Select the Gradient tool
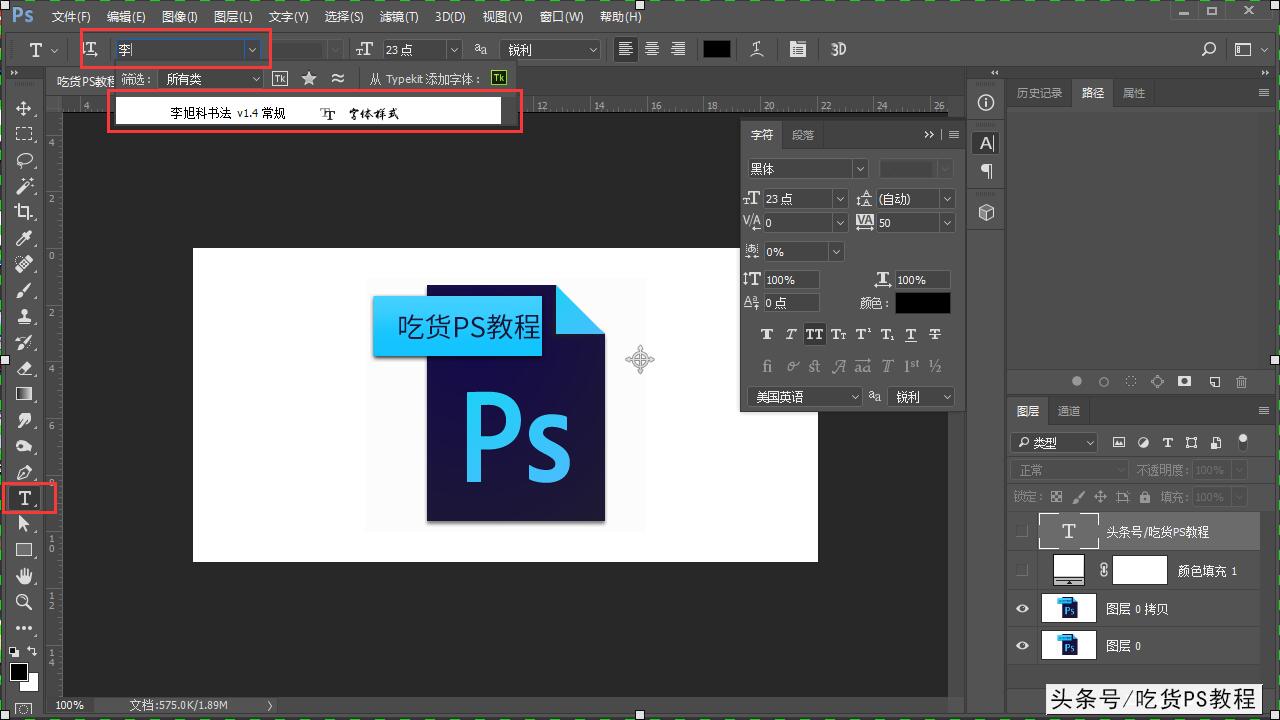This screenshot has height=720, width=1280. pyautogui.click(x=24, y=394)
